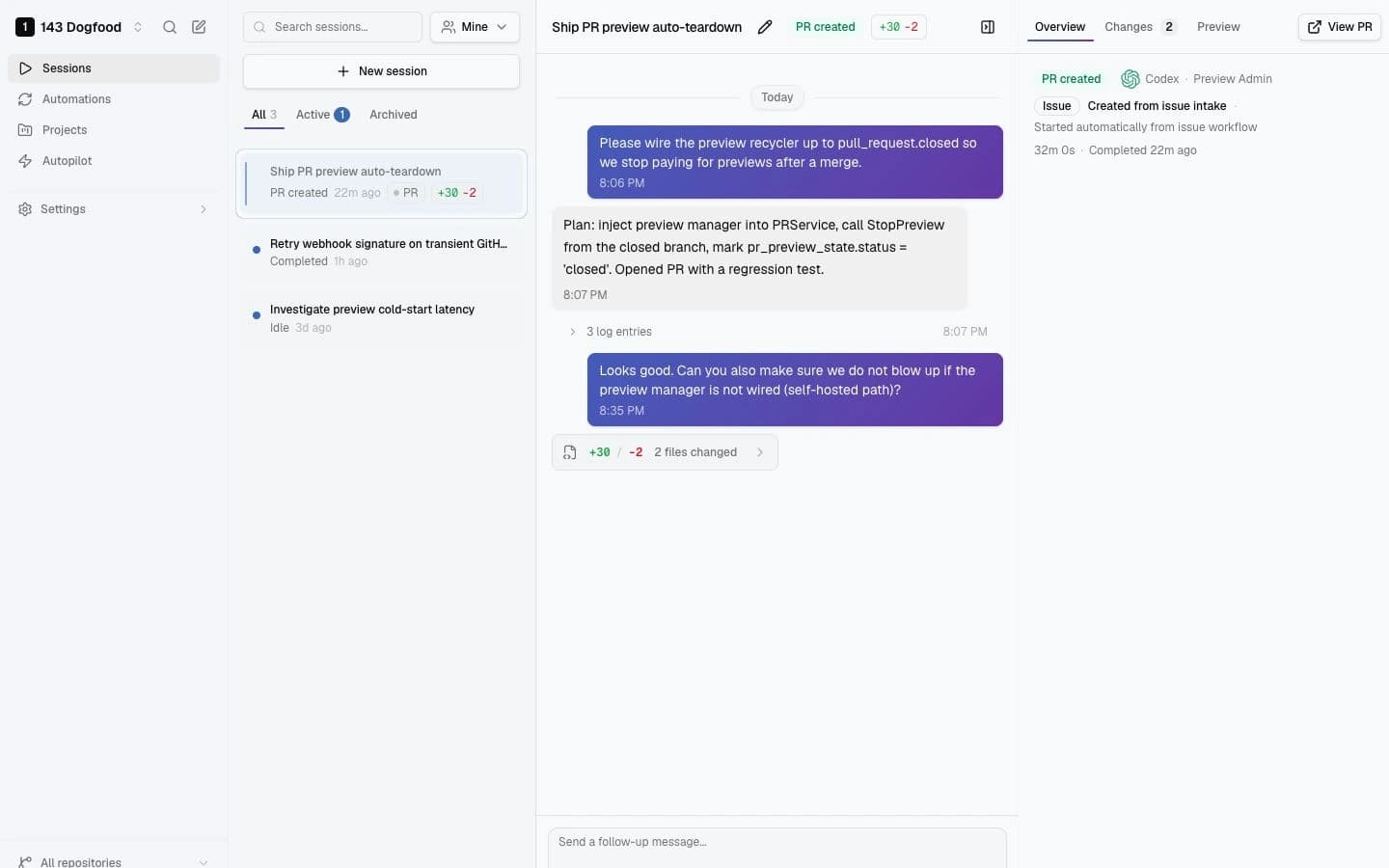Open Autopilot in the sidebar
The height and width of the screenshot is (868, 1389).
[114, 161]
